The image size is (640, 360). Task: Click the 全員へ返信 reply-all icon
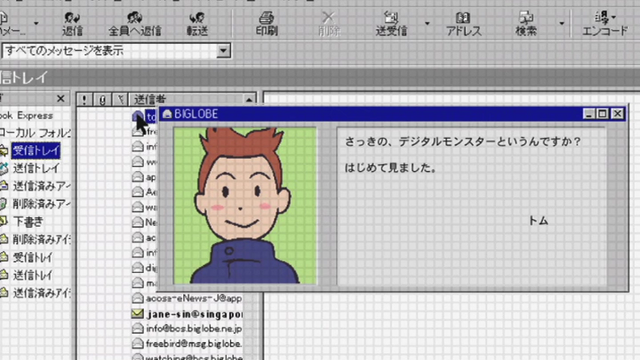click(135, 24)
